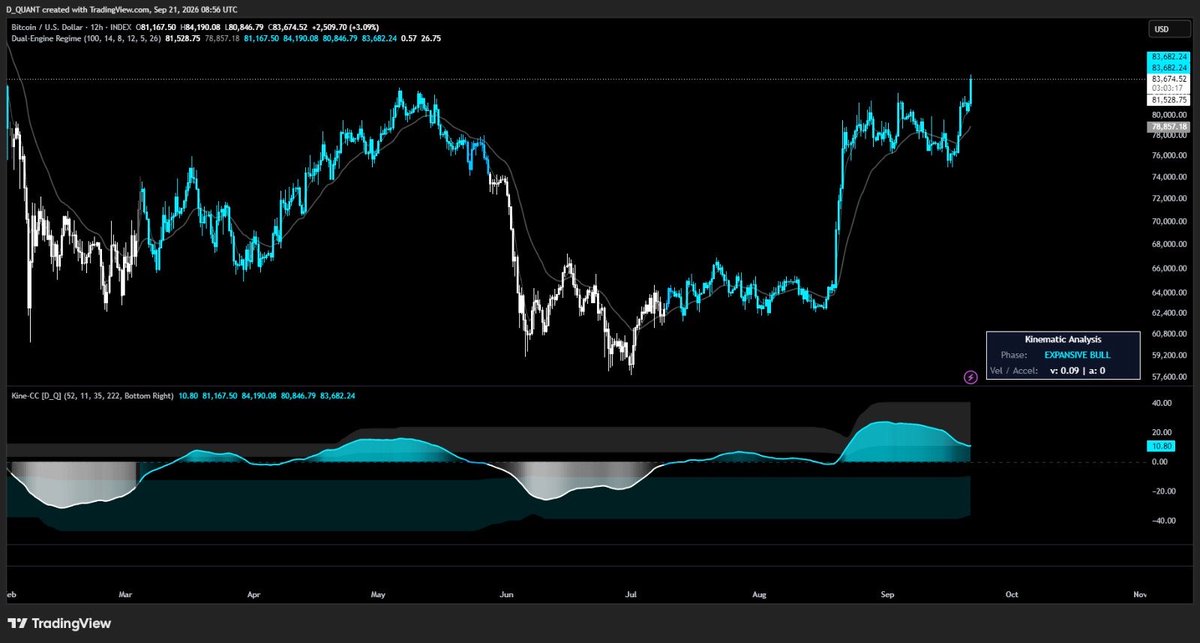Click the Phase: row label
Viewport: 1200px width, 643px height.
[1012, 355]
